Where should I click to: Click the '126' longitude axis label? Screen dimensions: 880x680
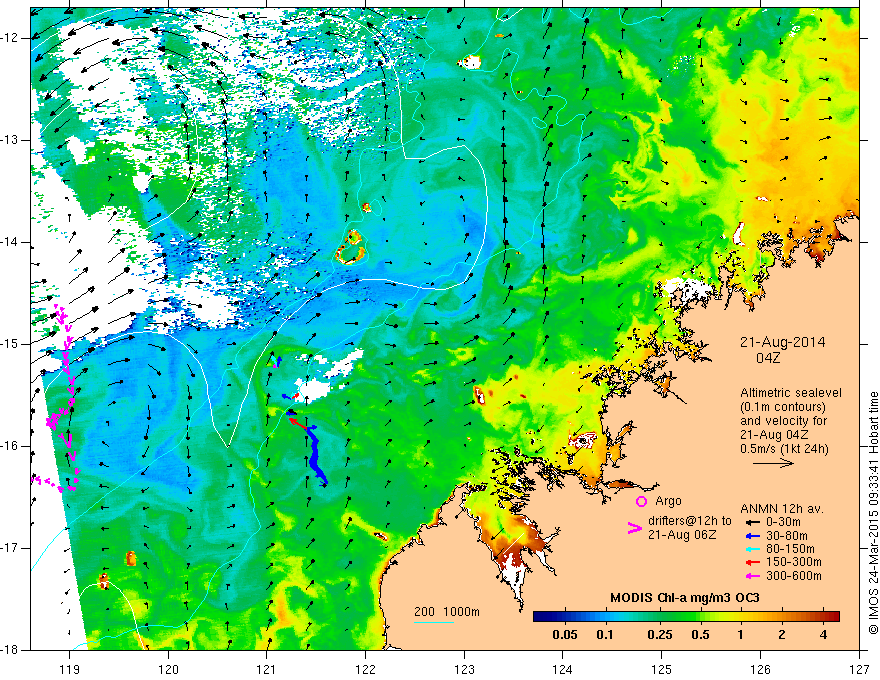coord(760,669)
